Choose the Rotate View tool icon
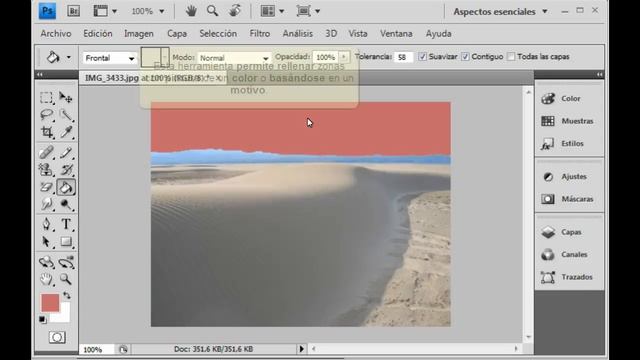 (235, 11)
